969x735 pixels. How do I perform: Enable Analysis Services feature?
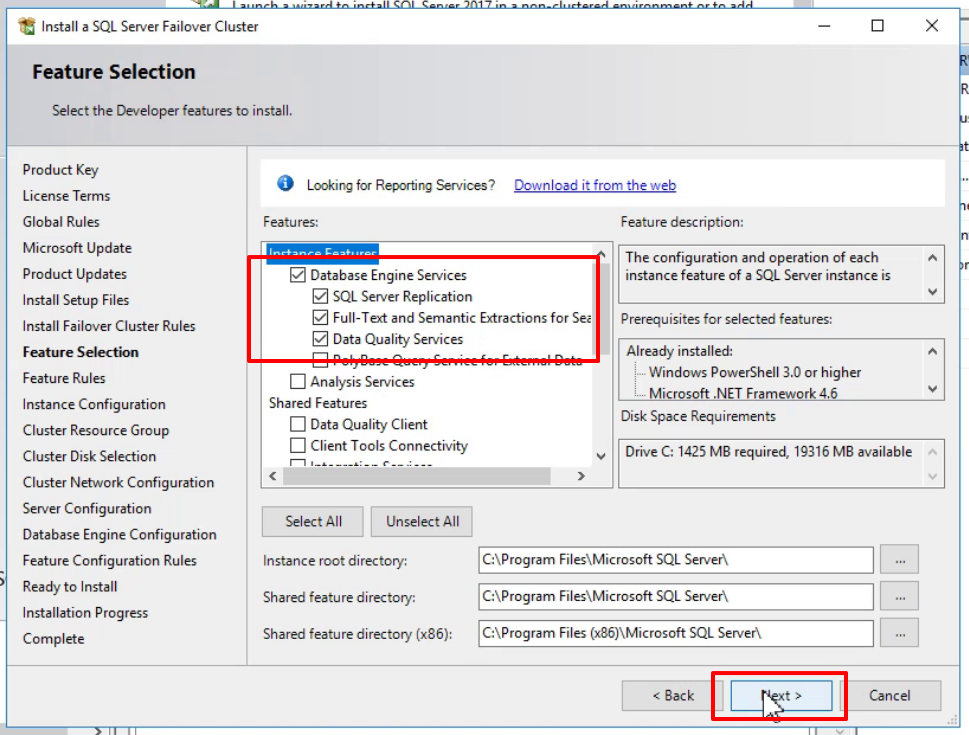(x=298, y=381)
